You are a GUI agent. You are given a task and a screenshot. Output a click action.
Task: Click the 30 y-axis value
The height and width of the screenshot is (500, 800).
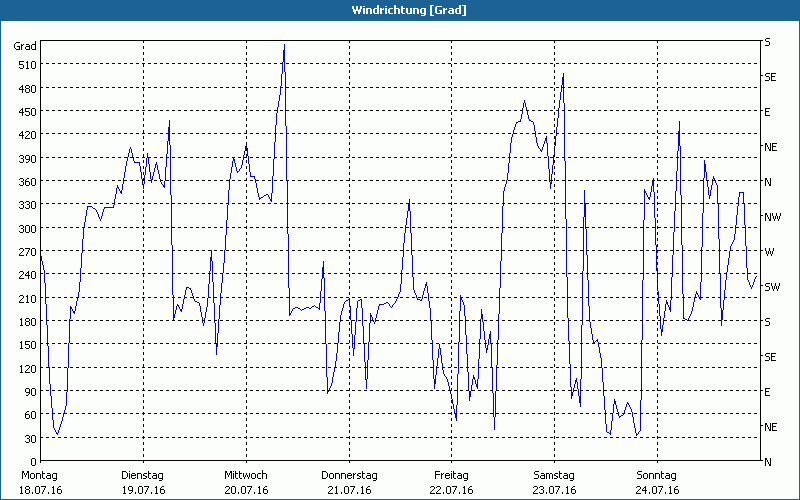click(31, 439)
